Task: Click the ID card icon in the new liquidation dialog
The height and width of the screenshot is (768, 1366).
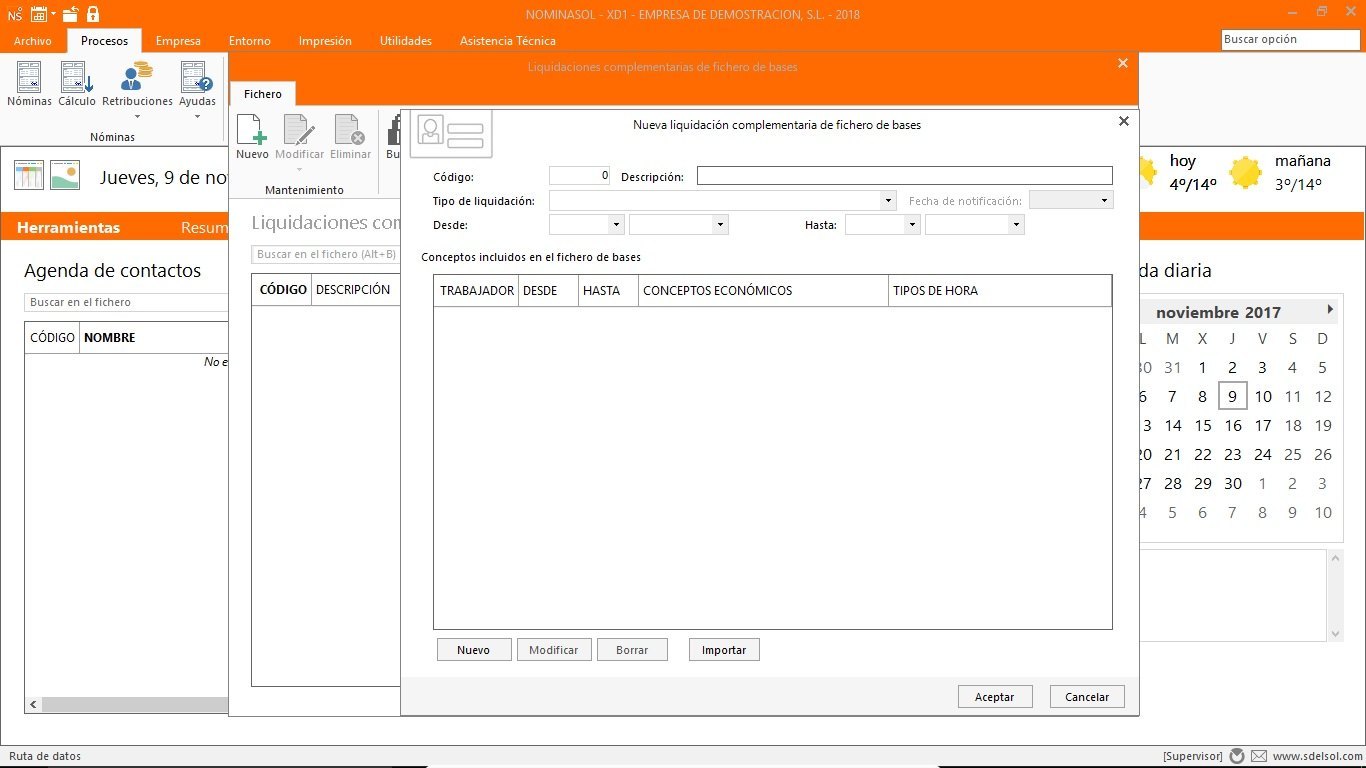Action: (451, 133)
